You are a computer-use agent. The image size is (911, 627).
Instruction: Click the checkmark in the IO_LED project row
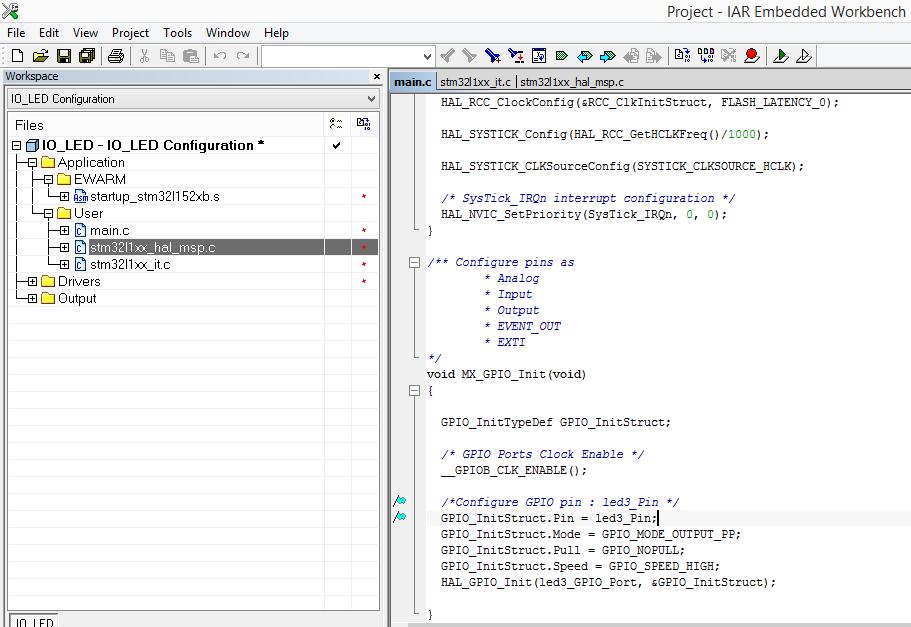(x=336, y=145)
